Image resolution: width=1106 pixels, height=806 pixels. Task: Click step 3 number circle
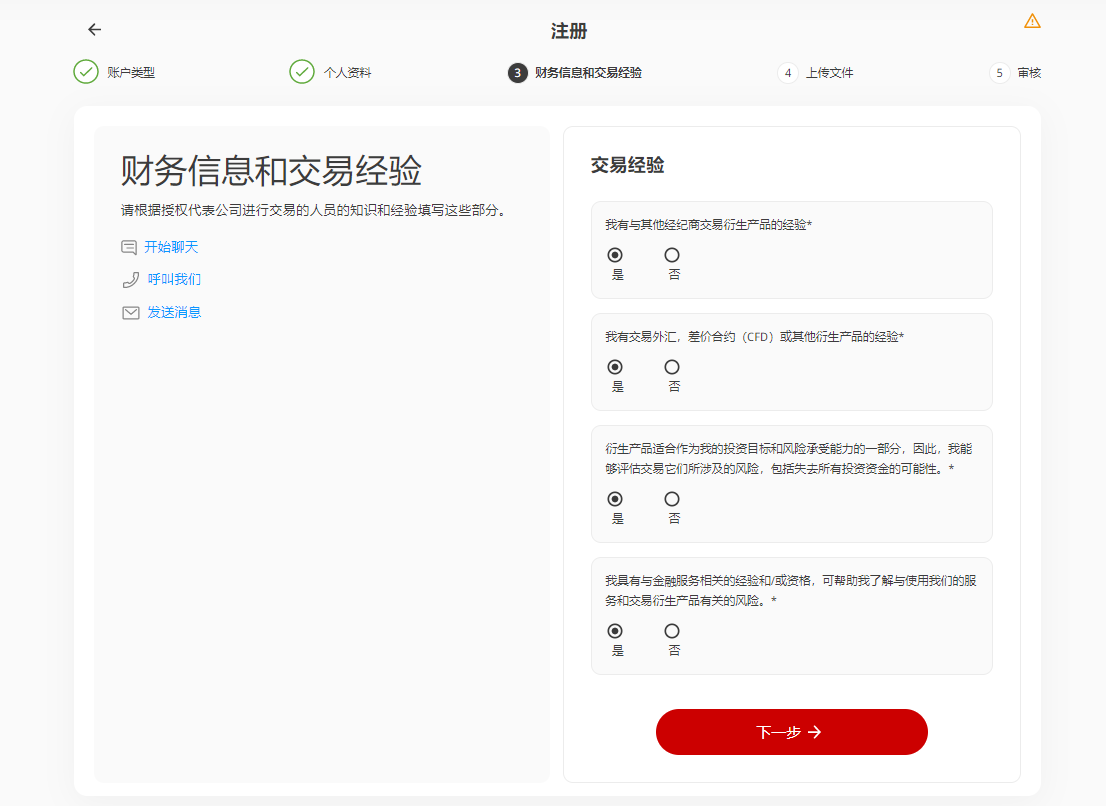tap(517, 73)
